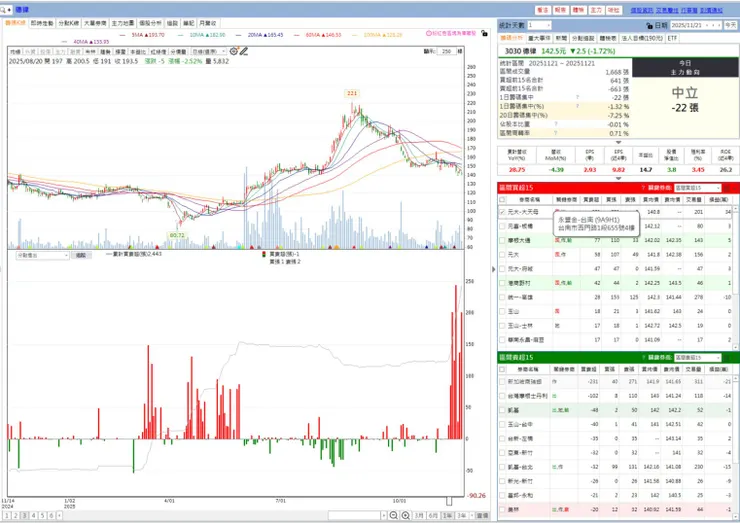Click help icon beside 佔股本比重
Screen dimensions: 740x523
[556, 124]
